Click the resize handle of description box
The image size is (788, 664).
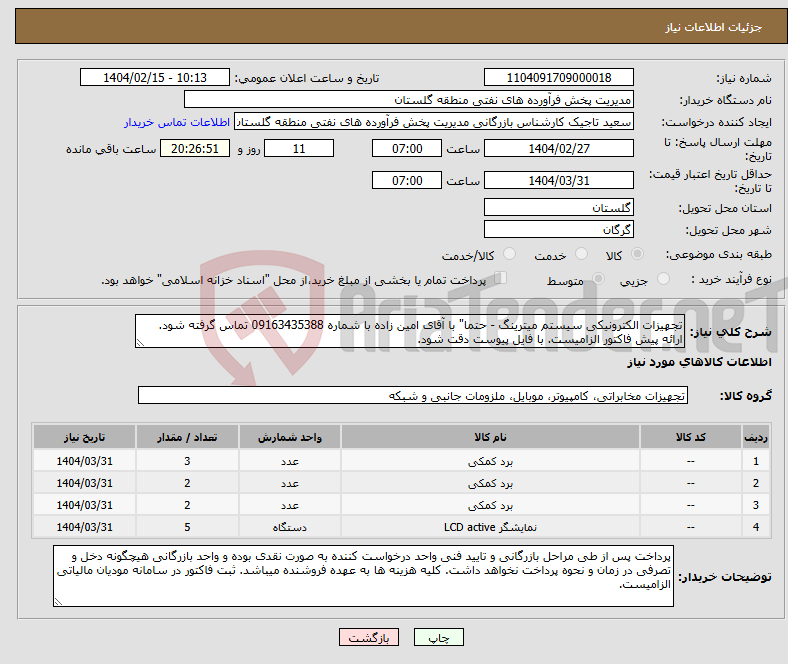(x=140, y=343)
